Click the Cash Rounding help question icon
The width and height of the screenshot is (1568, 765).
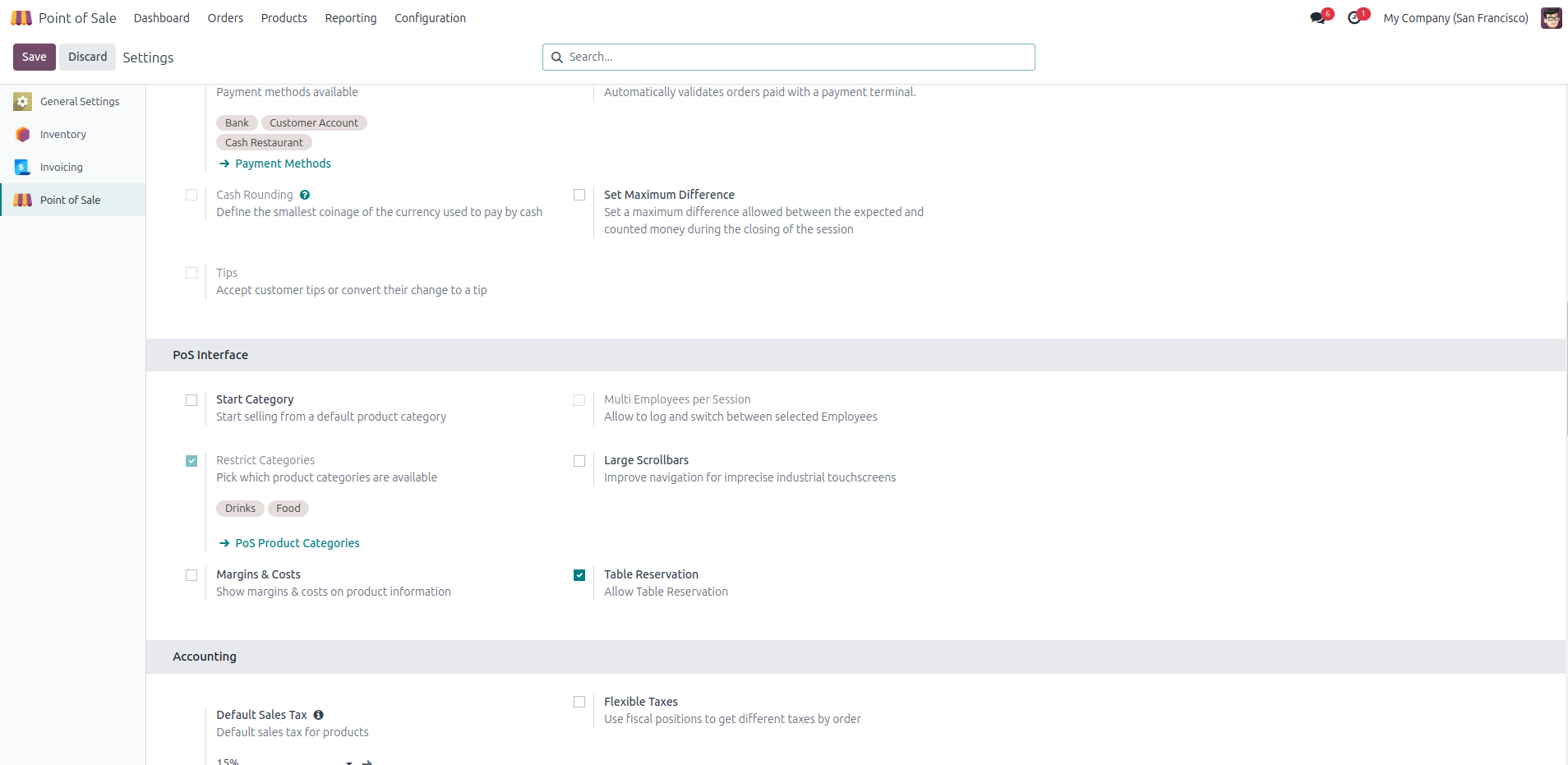click(305, 195)
